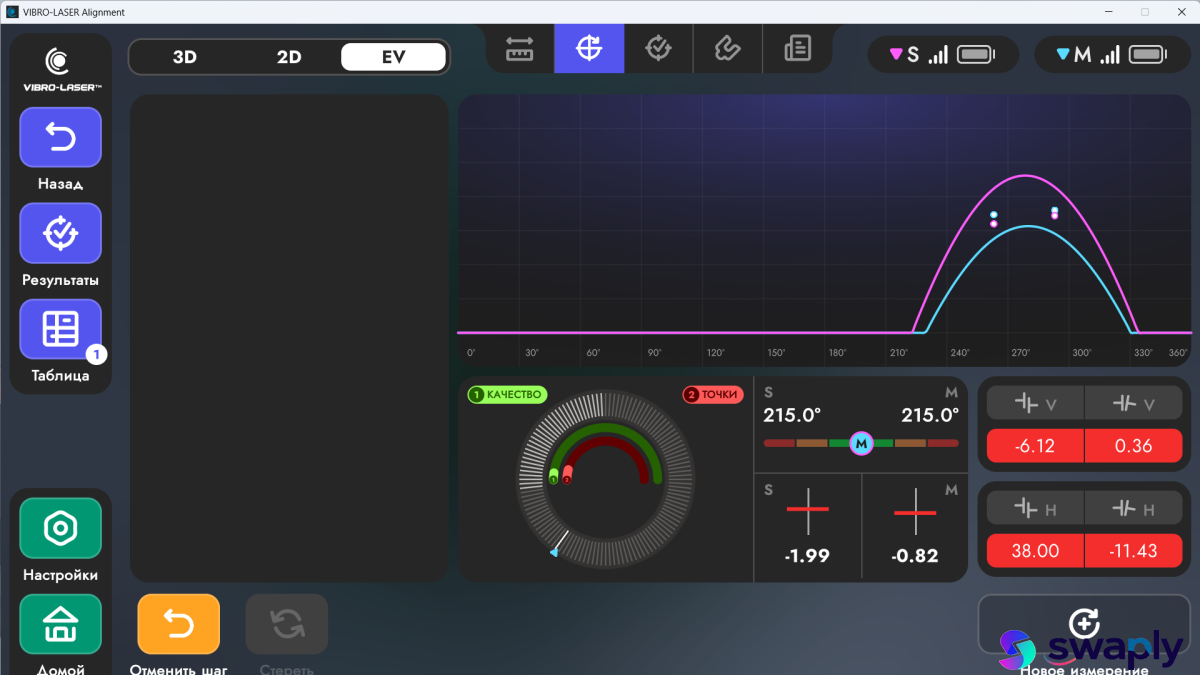Open the report document step icon
1200x675 pixels.
click(x=797, y=48)
